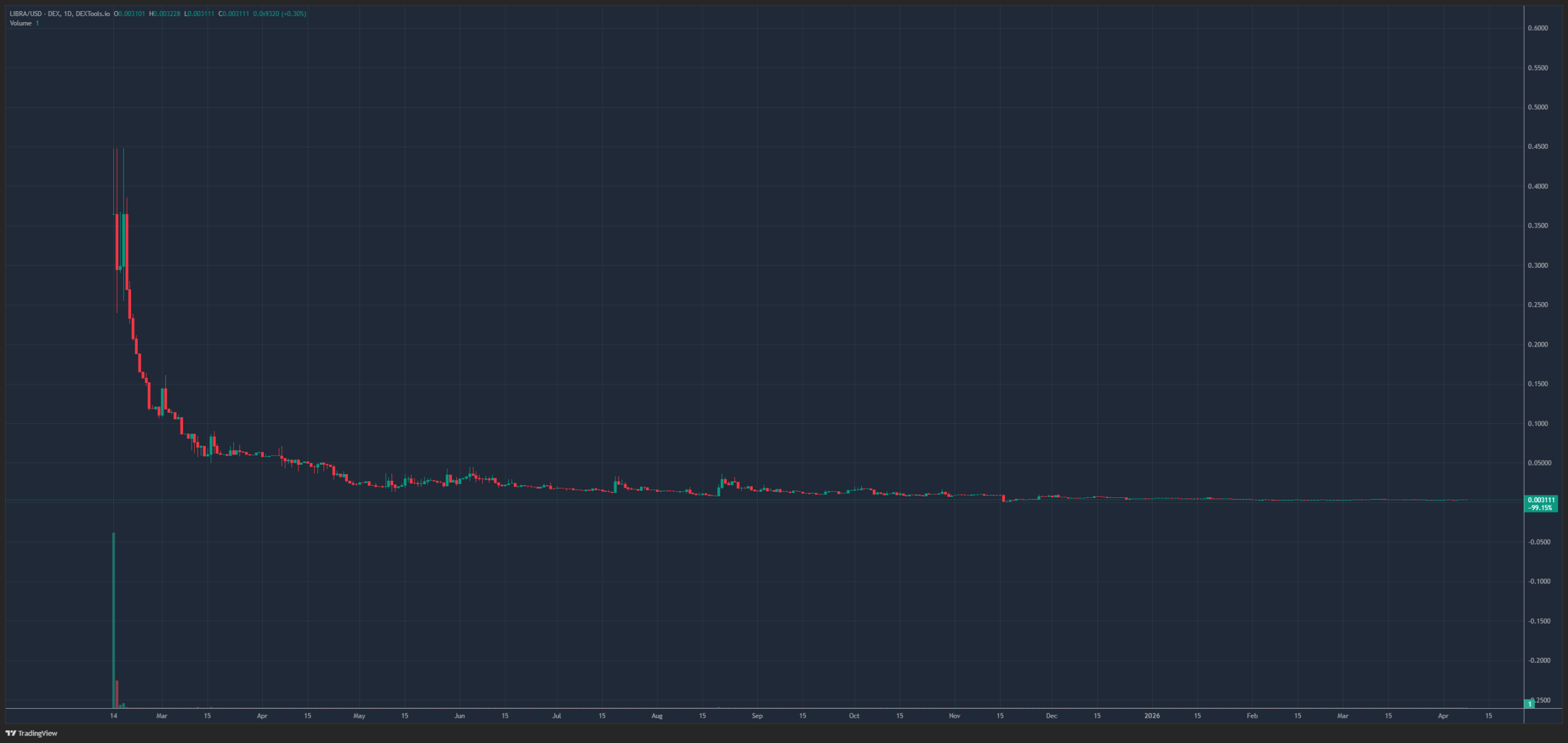This screenshot has width=1568, height=743.
Task: Click the green current price label 0.003111
Action: click(1540, 500)
